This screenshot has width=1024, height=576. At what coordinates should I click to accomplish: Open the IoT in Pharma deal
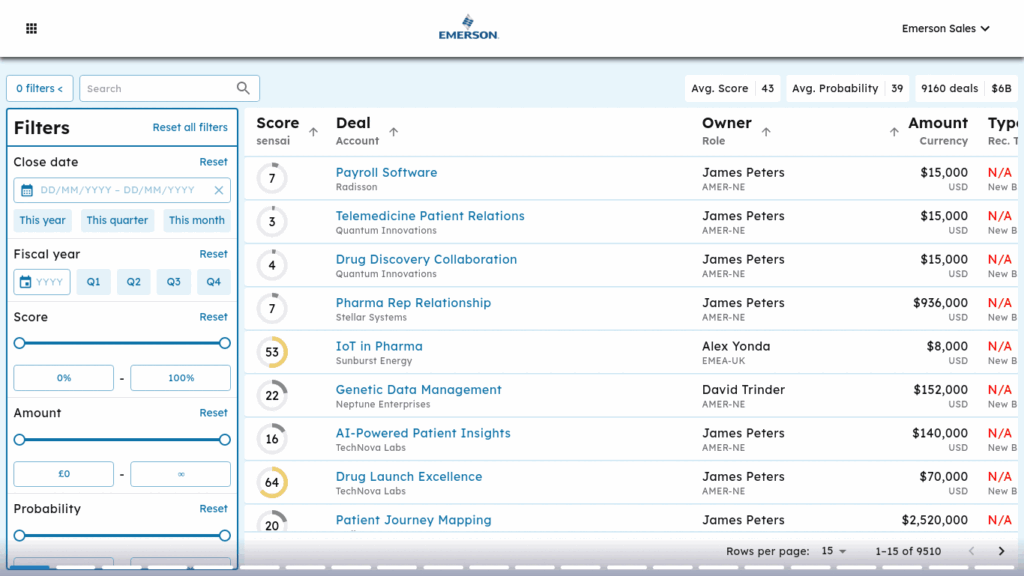click(x=379, y=346)
